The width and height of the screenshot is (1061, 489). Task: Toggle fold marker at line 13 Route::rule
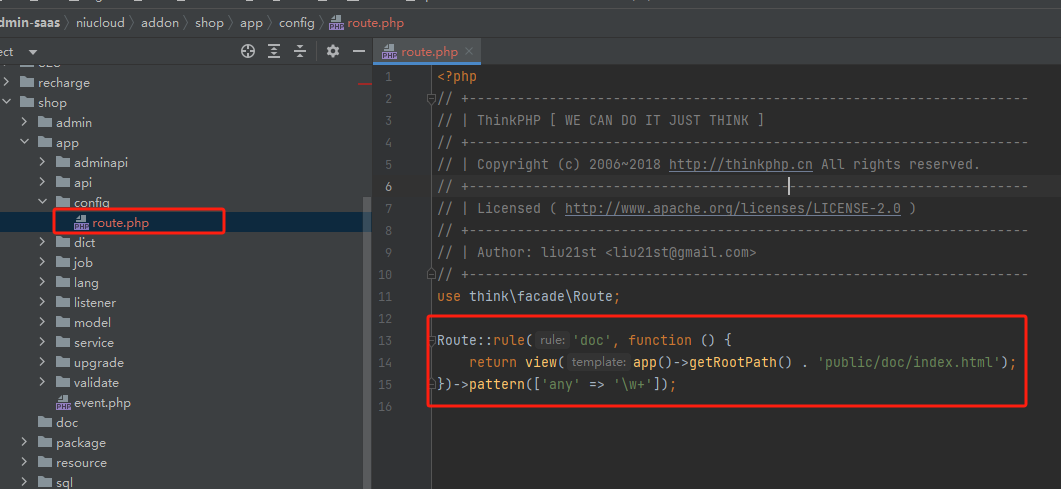pyautogui.click(x=431, y=340)
